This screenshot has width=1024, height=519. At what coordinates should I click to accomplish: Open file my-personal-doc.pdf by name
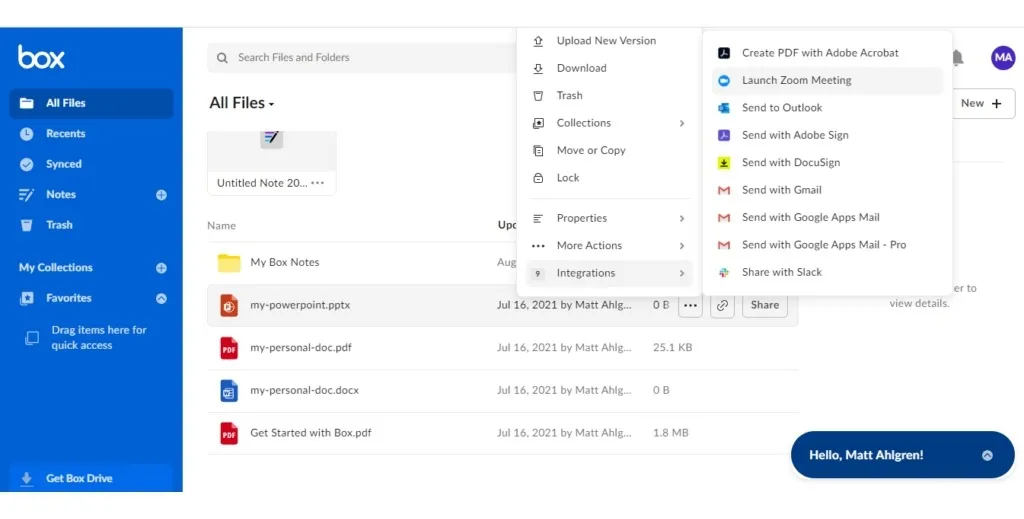301,348
